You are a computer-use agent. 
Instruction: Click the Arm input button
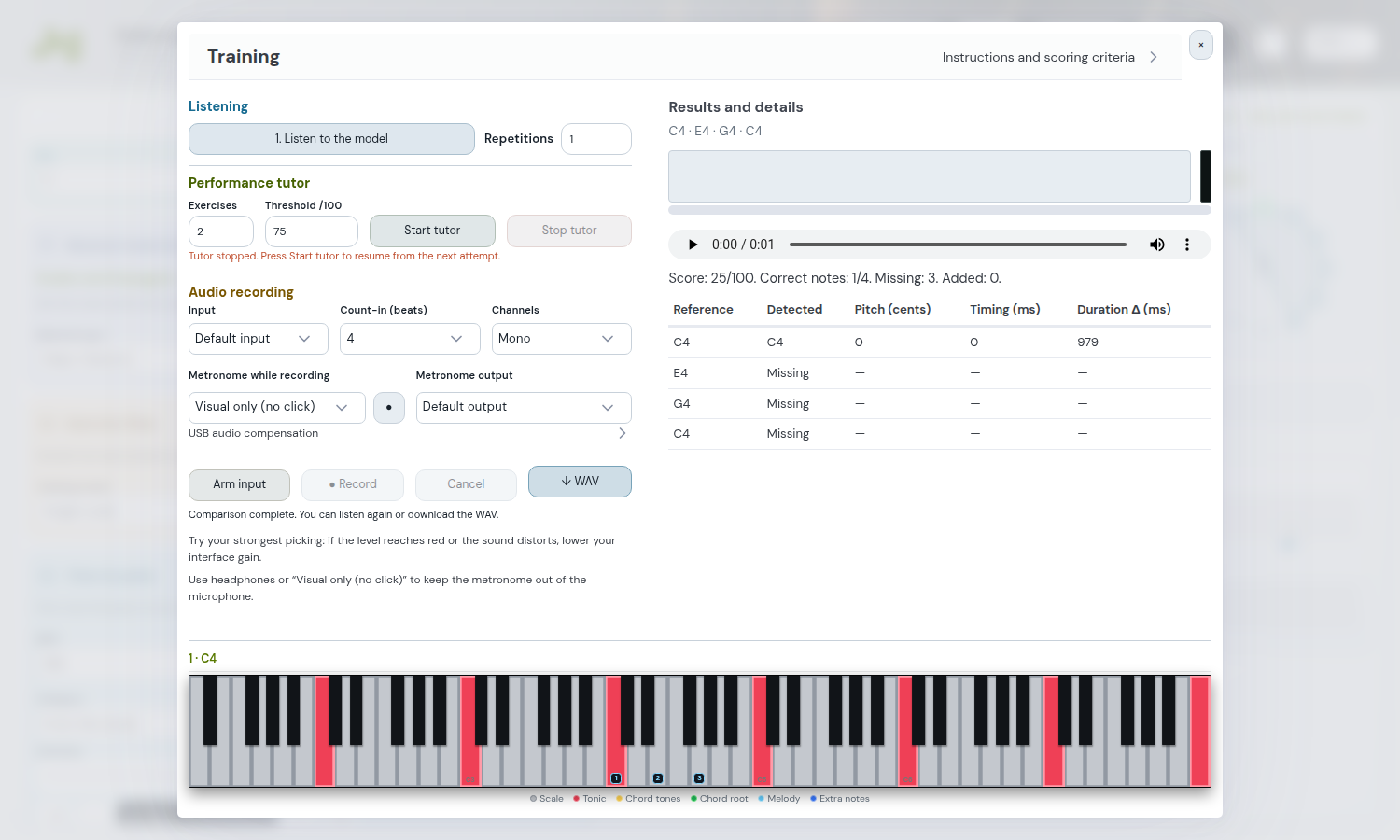tap(239, 484)
